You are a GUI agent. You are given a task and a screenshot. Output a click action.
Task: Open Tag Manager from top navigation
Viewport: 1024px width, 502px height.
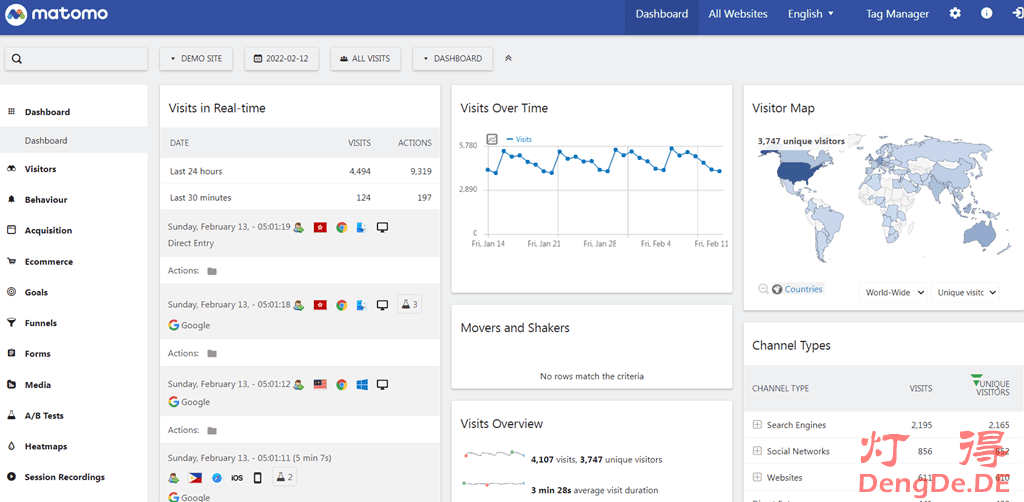[897, 14]
